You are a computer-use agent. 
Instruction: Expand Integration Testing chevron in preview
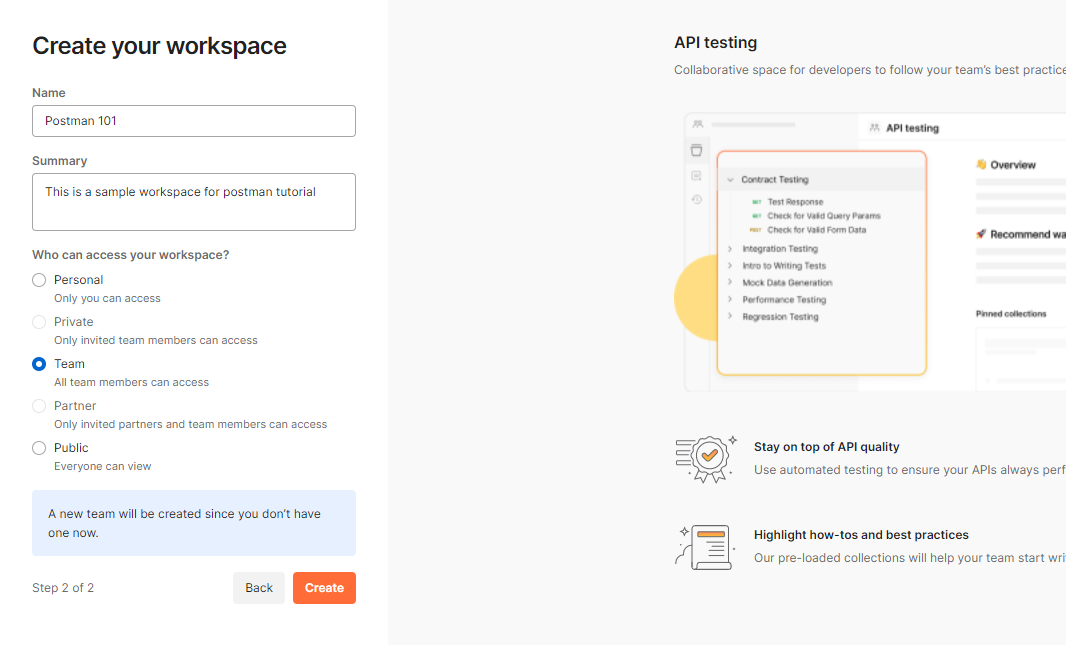pyautogui.click(x=730, y=249)
